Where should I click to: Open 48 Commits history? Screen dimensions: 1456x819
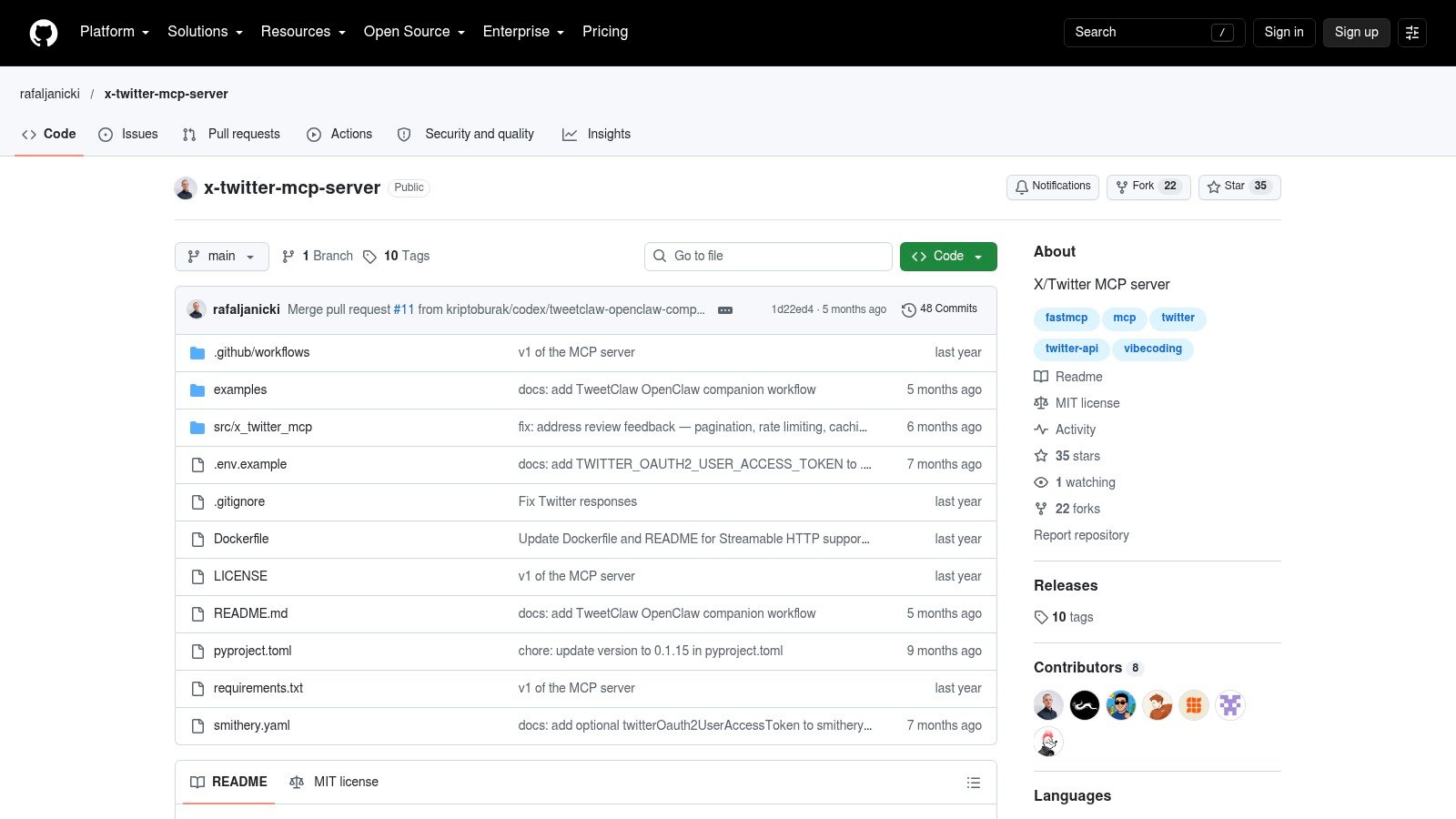tap(939, 309)
